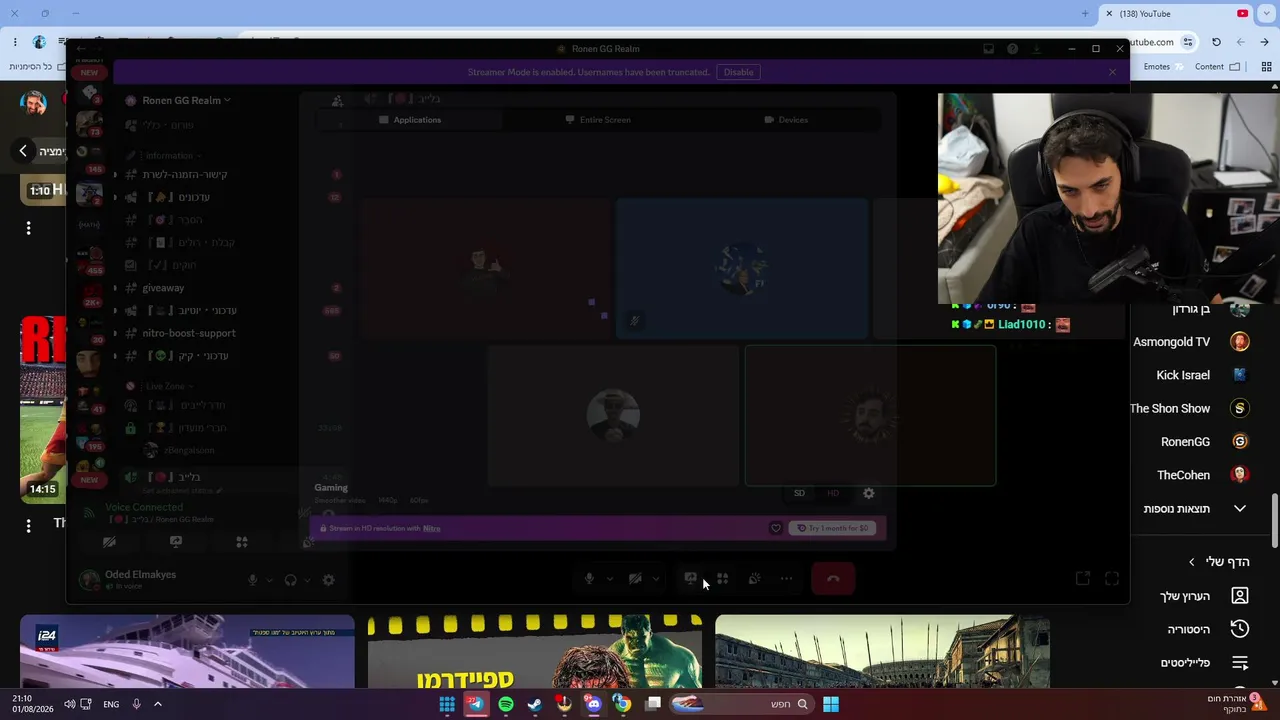1280x720 pixels.
Task: Reload the page in Chrome
Action: click(x=1216, y=42)
